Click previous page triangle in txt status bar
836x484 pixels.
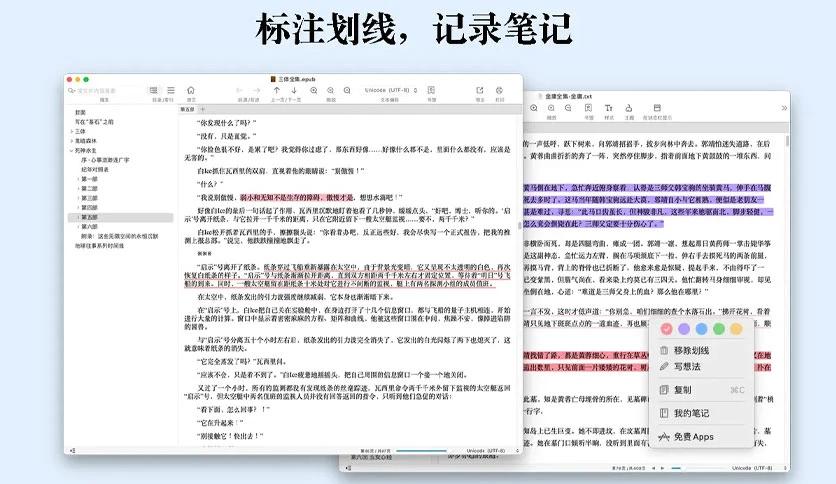(654, 468)
